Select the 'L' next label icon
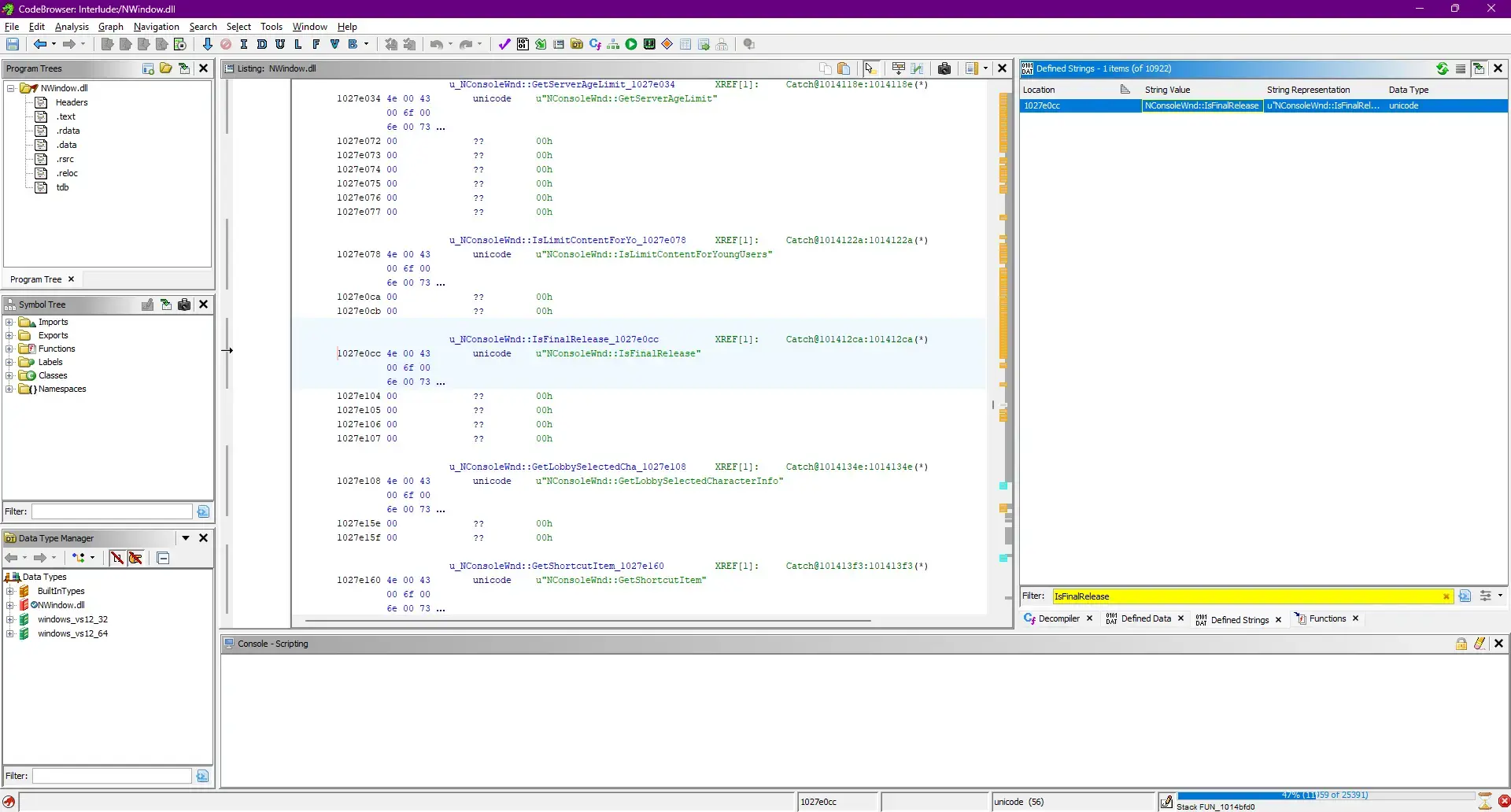The height and width of the screenshot is (812, 1511). 298,45
